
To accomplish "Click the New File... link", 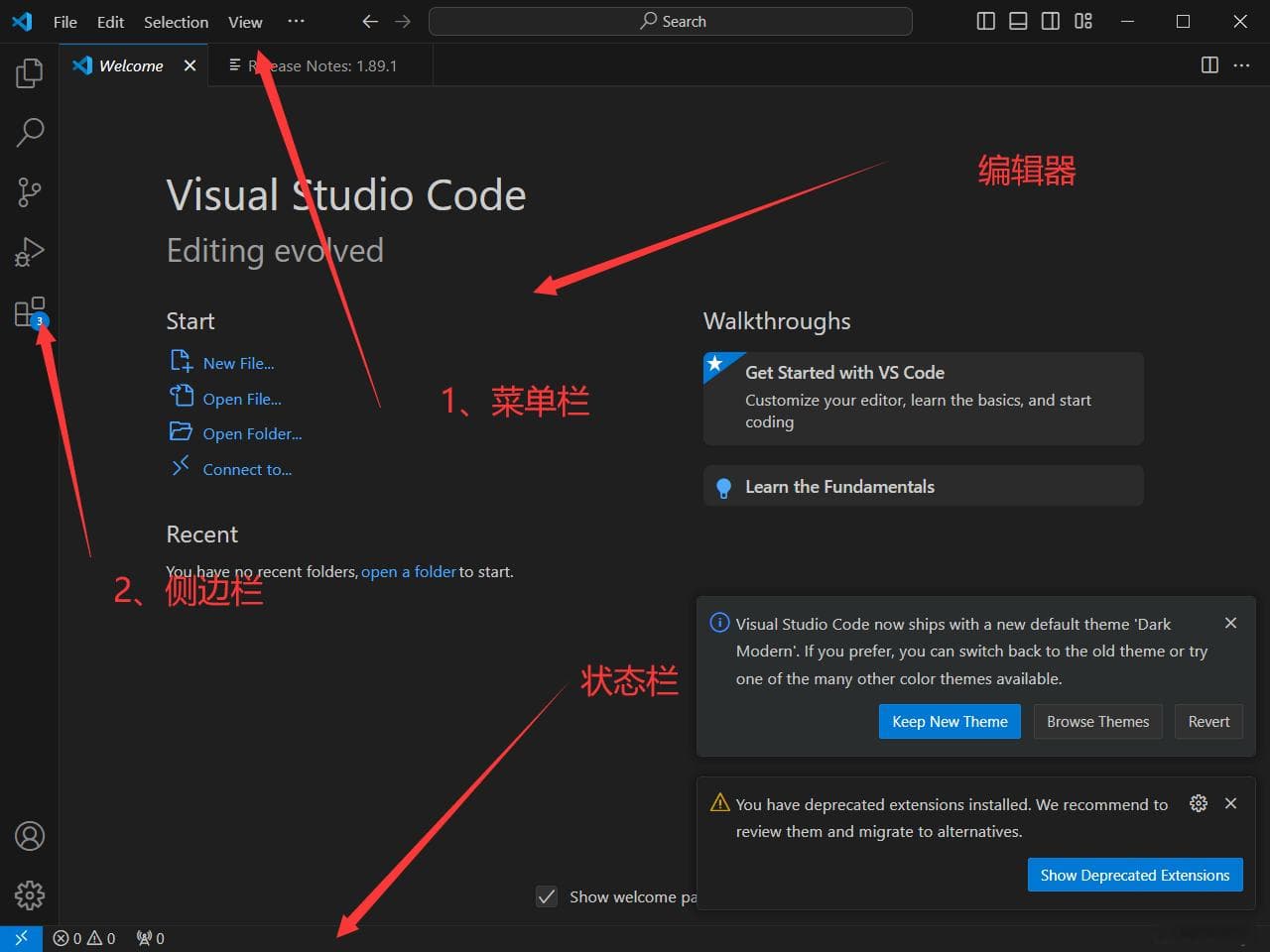I will tap(238, 364).
